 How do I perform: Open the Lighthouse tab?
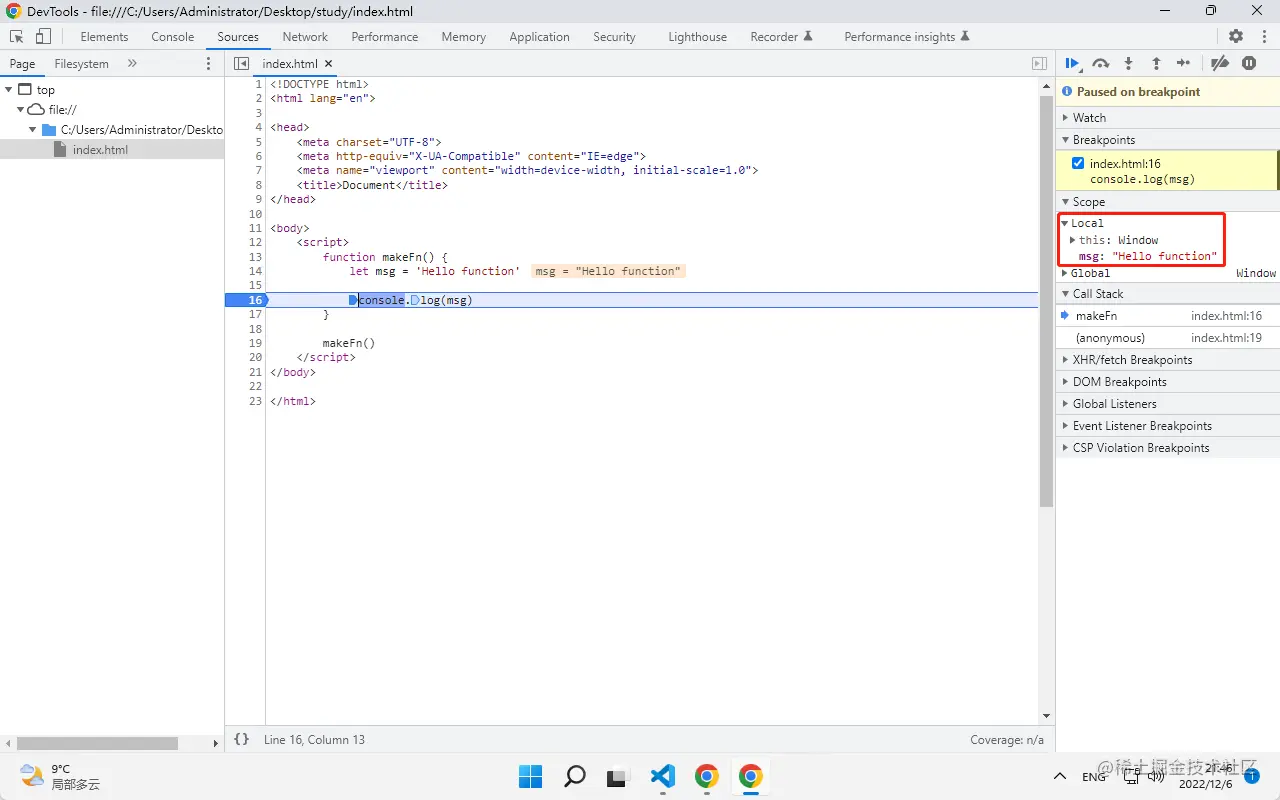697,36
